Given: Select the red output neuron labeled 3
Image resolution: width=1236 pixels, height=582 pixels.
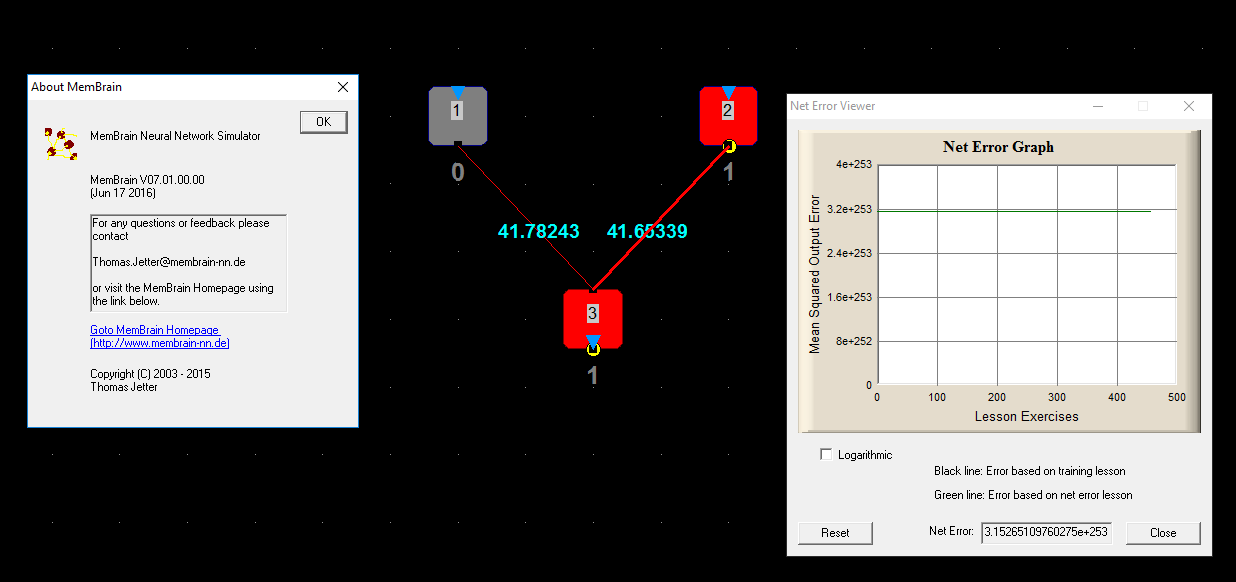Looking at the screenshot, I should 592,316.
